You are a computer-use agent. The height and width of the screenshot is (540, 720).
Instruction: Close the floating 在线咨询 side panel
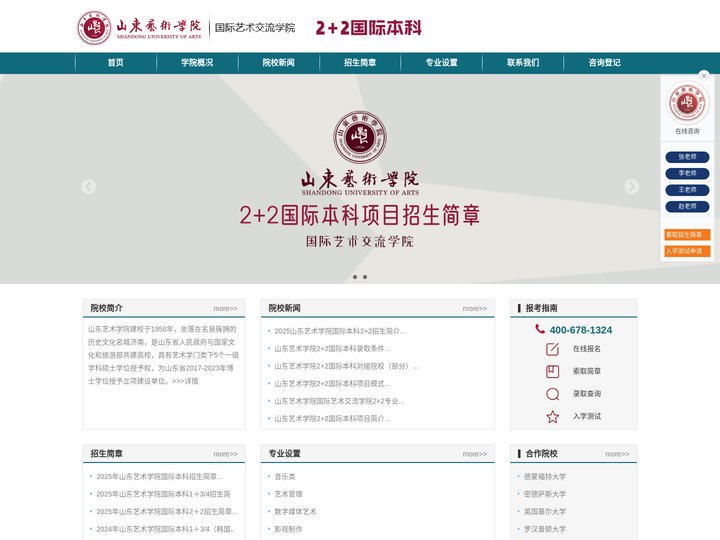tap(704, 76)
